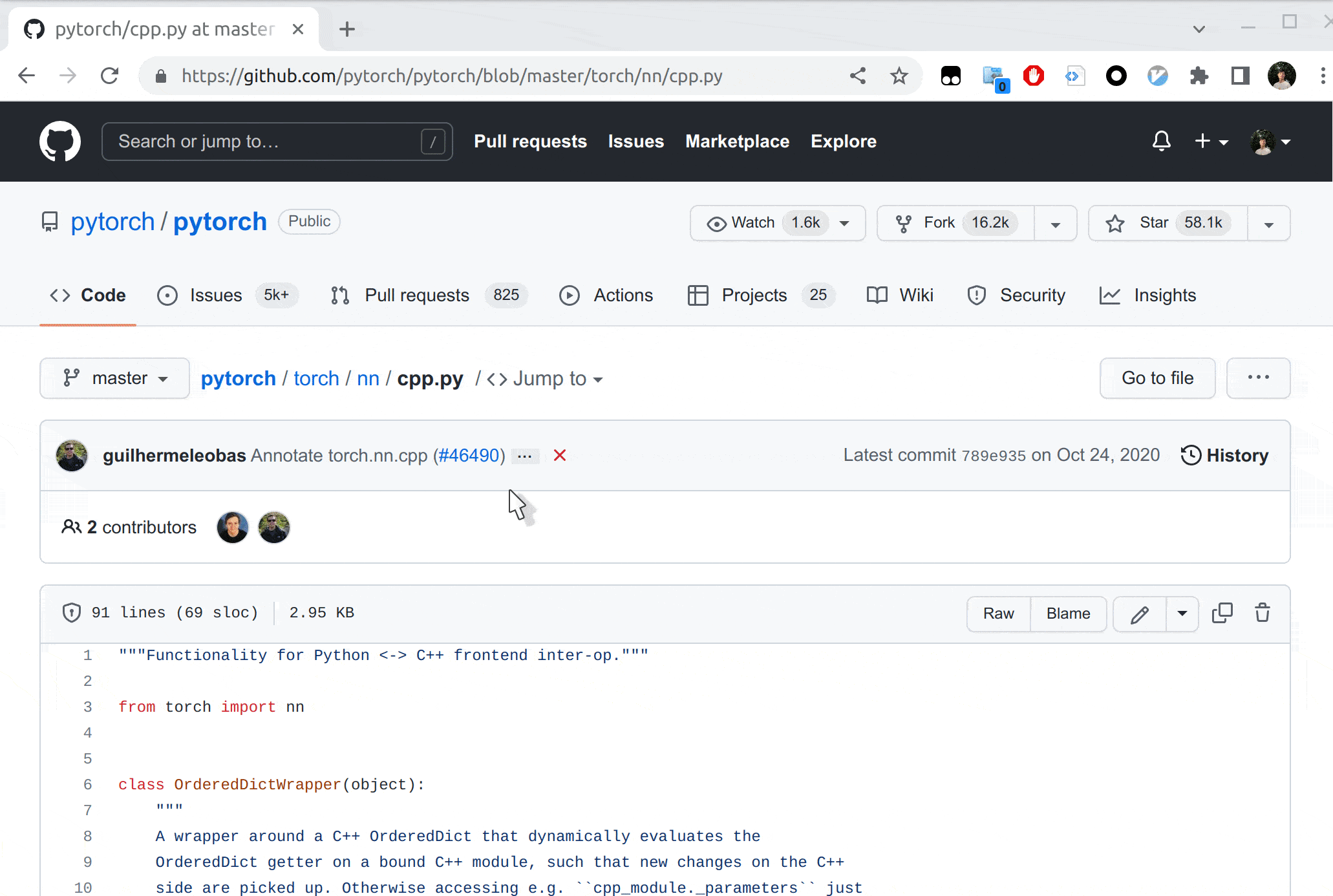Image resolution: width=1333 pixels, height=896 pixels.
Task: Open the GitHub home logo
Action: (60, 142)
